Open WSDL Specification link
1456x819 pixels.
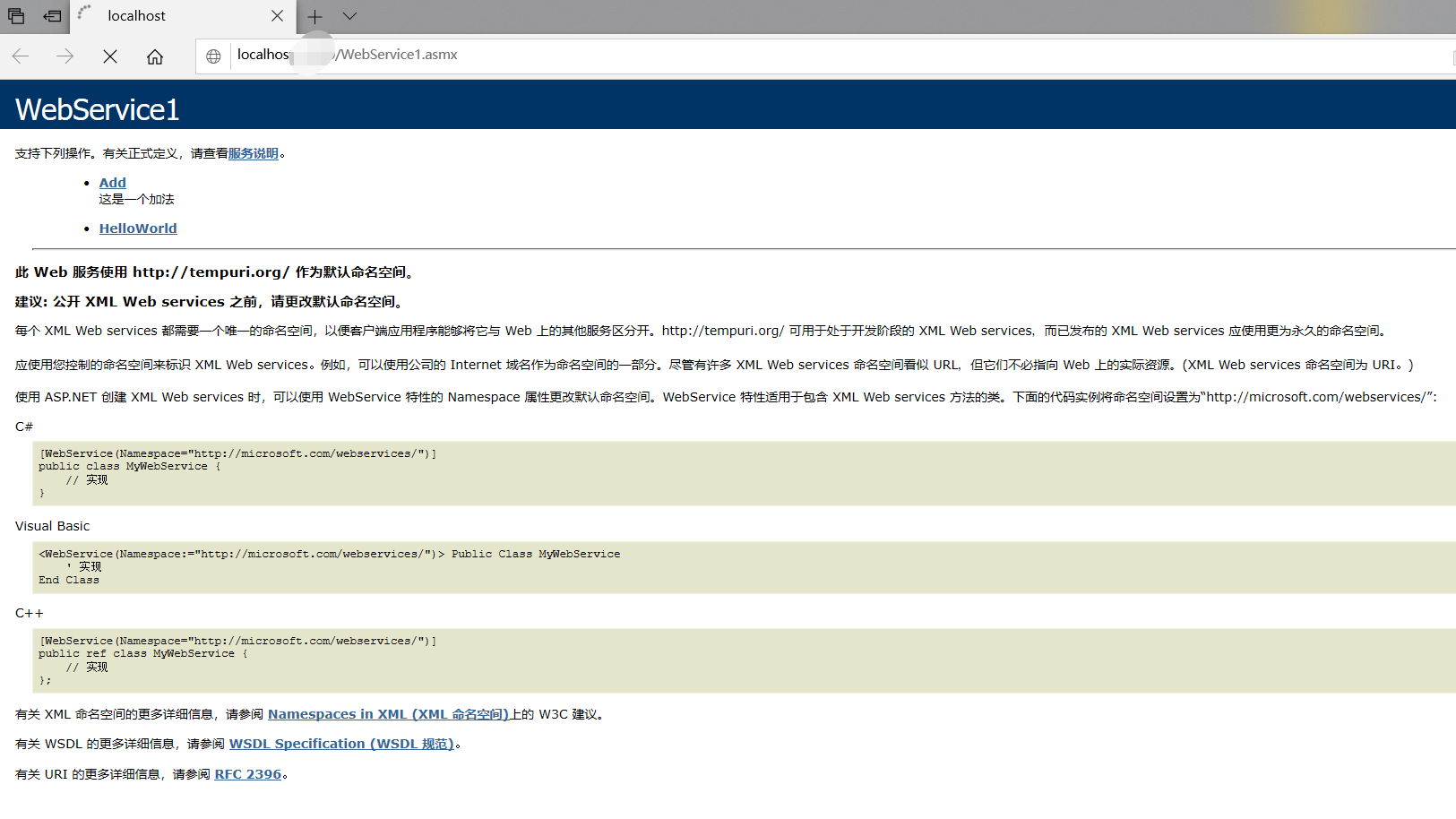point(341,744)
